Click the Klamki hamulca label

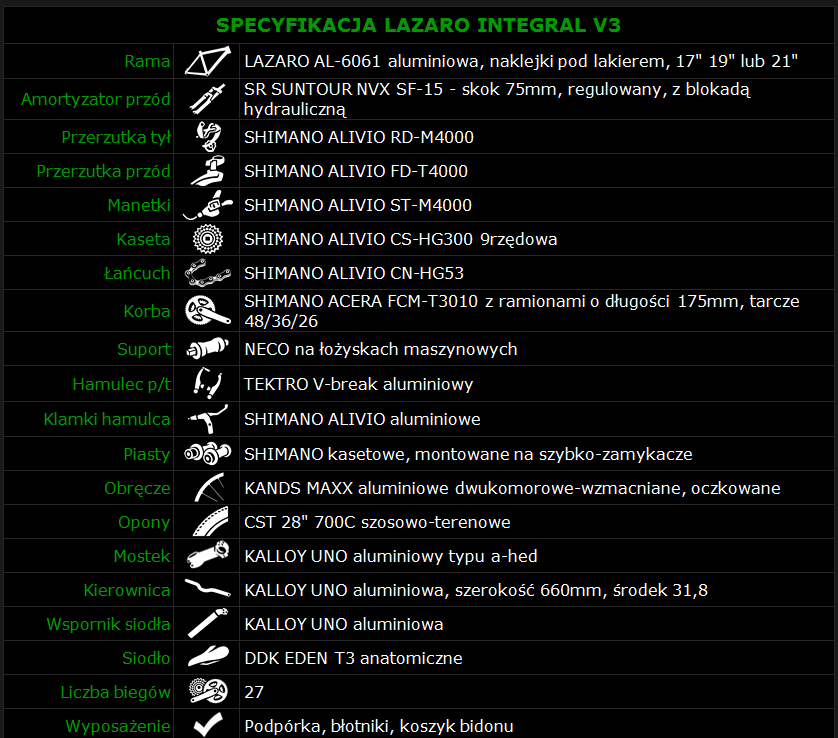pos(107,419)
